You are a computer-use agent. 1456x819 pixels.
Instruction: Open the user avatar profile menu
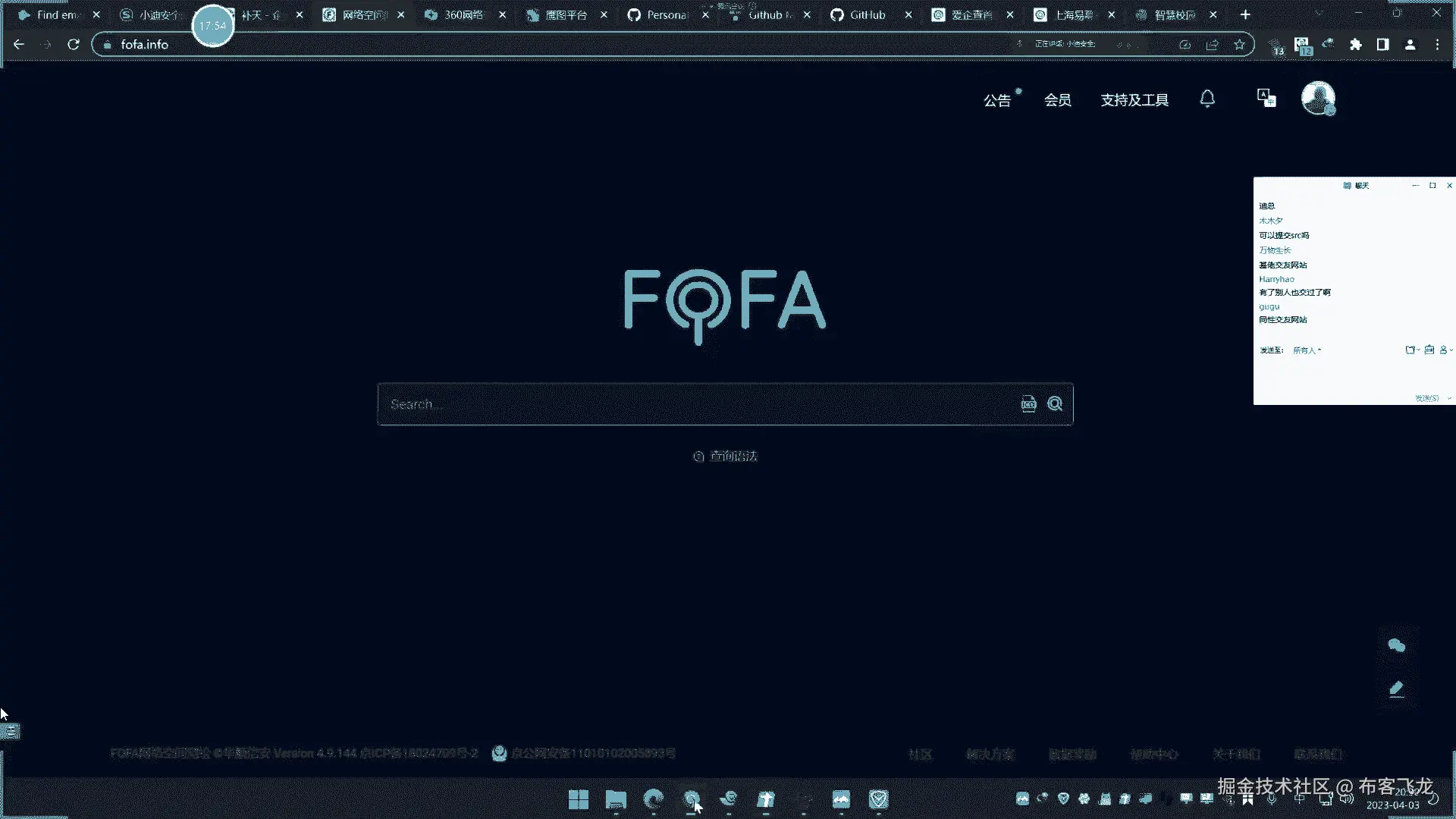(1318, 99)
